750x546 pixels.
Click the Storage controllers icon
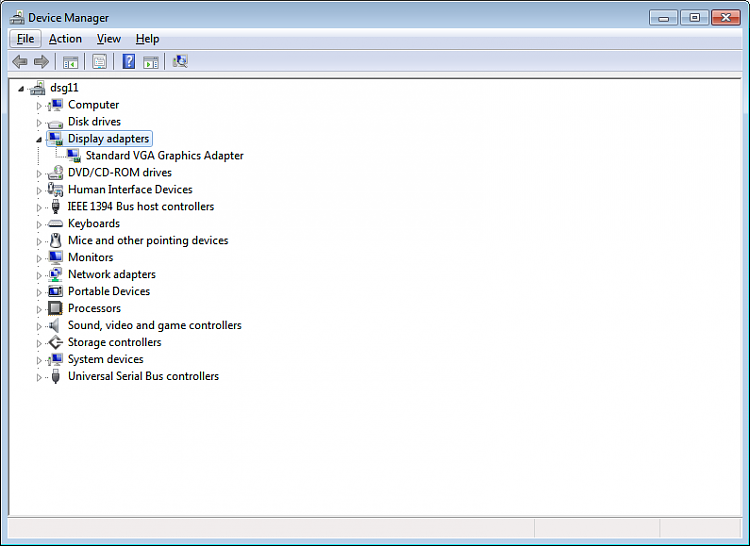[x=55, y=342]
